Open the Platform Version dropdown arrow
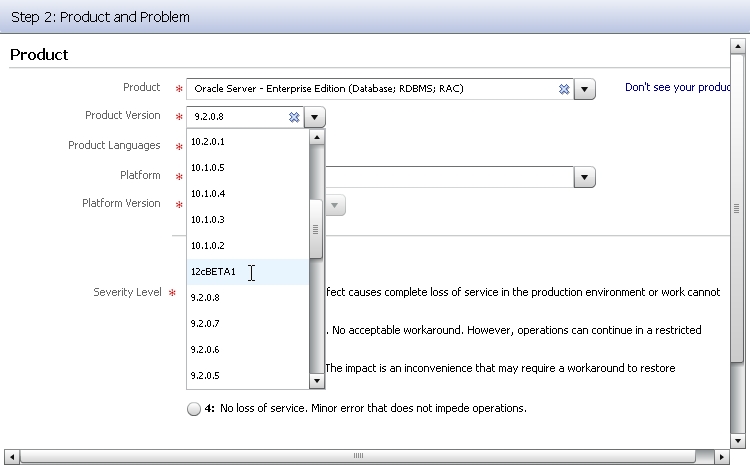The width and height of the screenshot is (750, 469). [x=334, y=205]
